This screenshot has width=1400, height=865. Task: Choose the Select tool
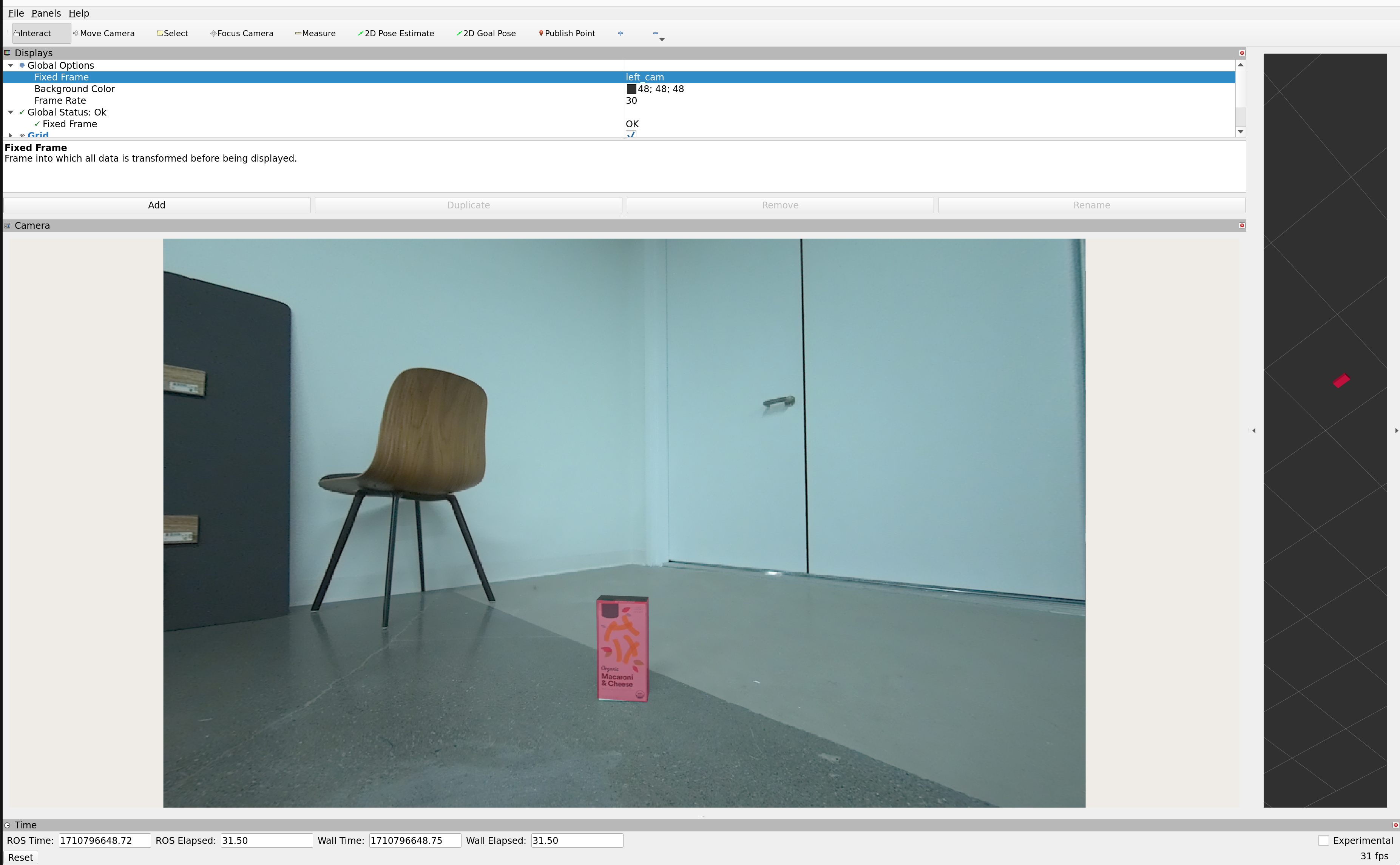172,33
